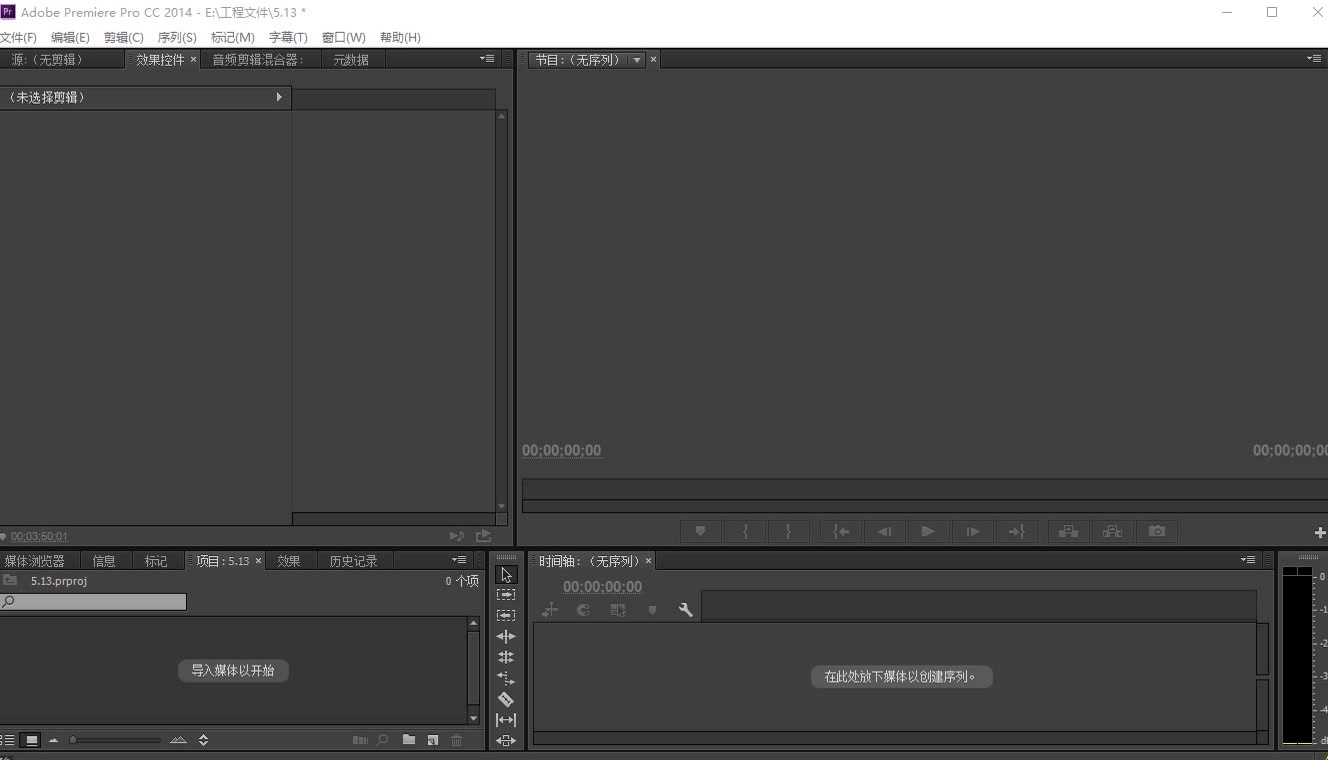Open timeline display settings wrench
This screenshot has width=1328, height=760.
[x=685, y=609]
